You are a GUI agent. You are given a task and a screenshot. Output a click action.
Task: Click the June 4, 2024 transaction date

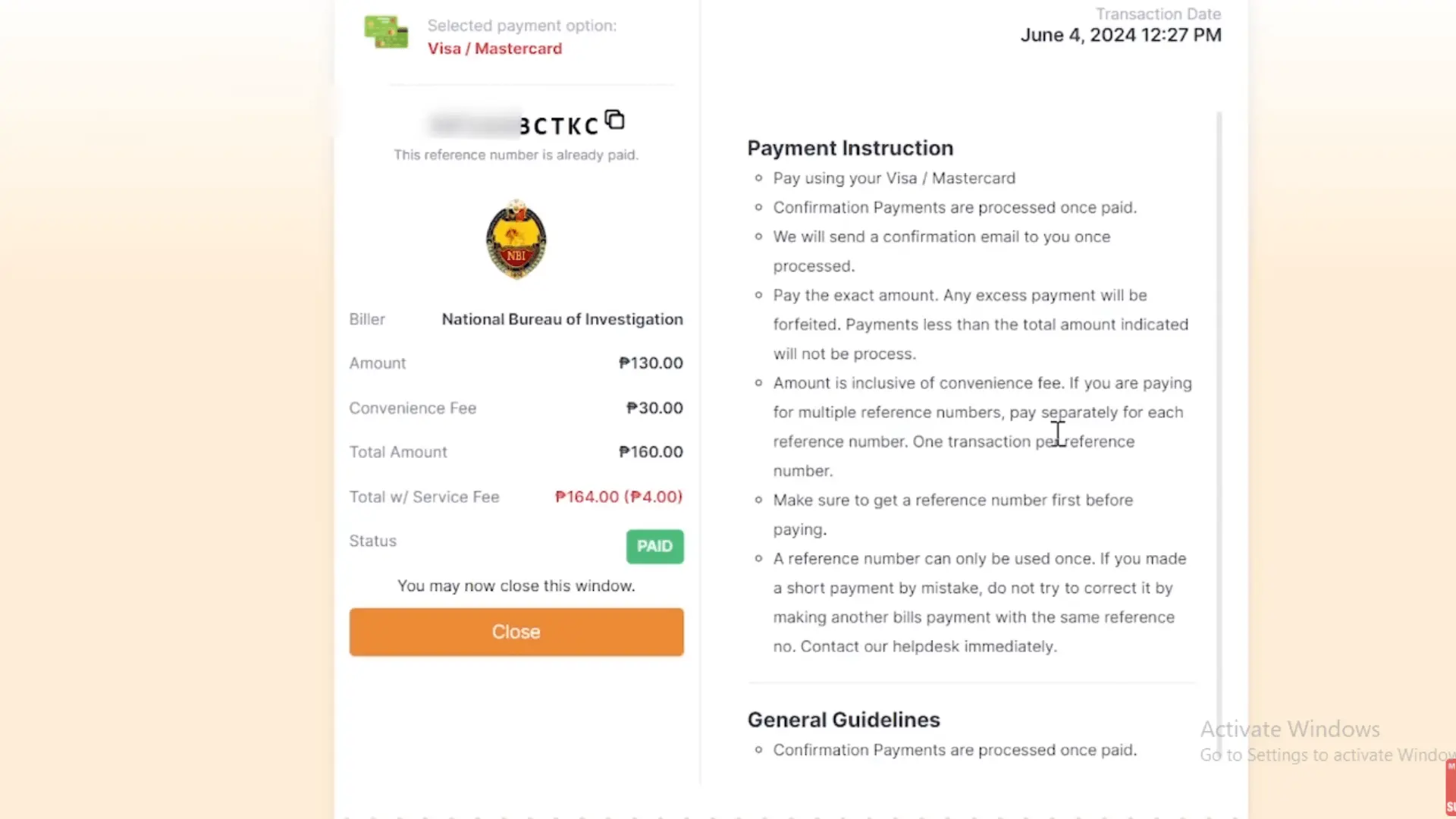1120,35
